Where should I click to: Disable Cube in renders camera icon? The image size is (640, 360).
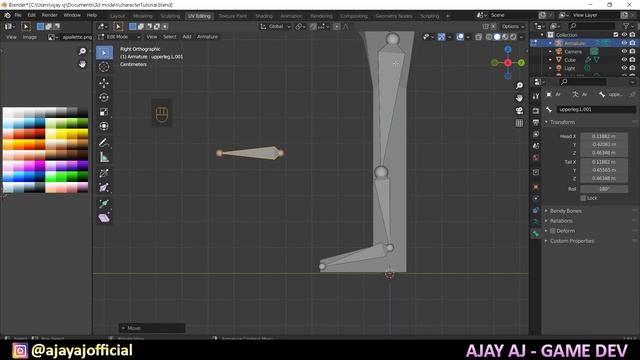[x=632, y=60]
